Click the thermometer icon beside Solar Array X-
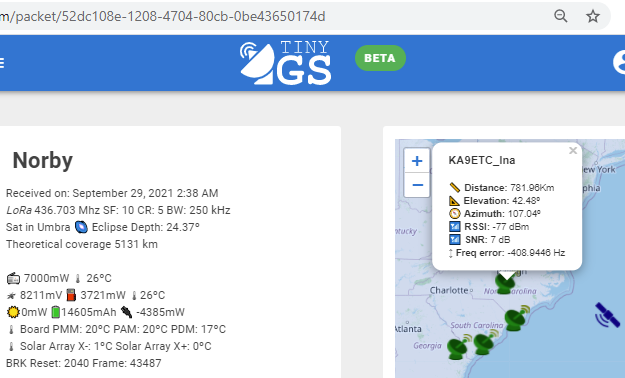Image resolution: width=625 pixels, height=378 pixels. click(11, 346)
